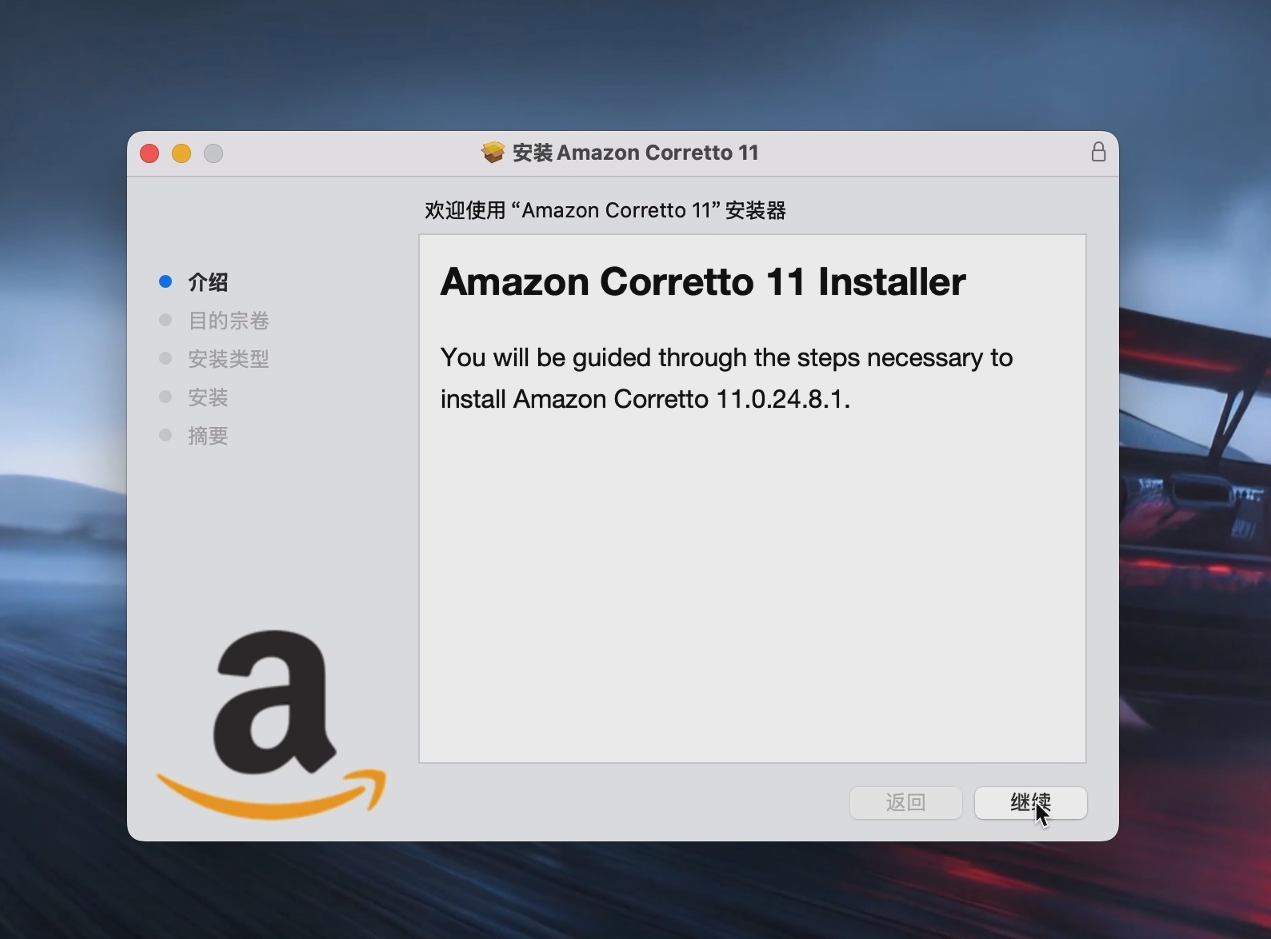Click the gray bullet next to 摘要
This screenshot has height=939, width=1271.
pyautogui.click(x=166, y=435)
